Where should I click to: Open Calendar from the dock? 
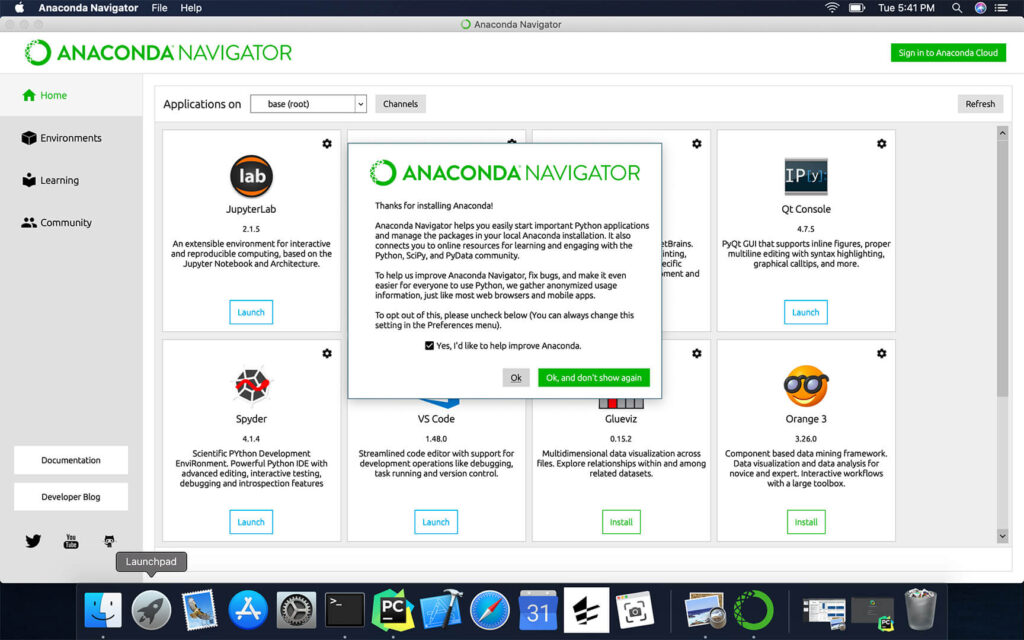coord(538,610)
